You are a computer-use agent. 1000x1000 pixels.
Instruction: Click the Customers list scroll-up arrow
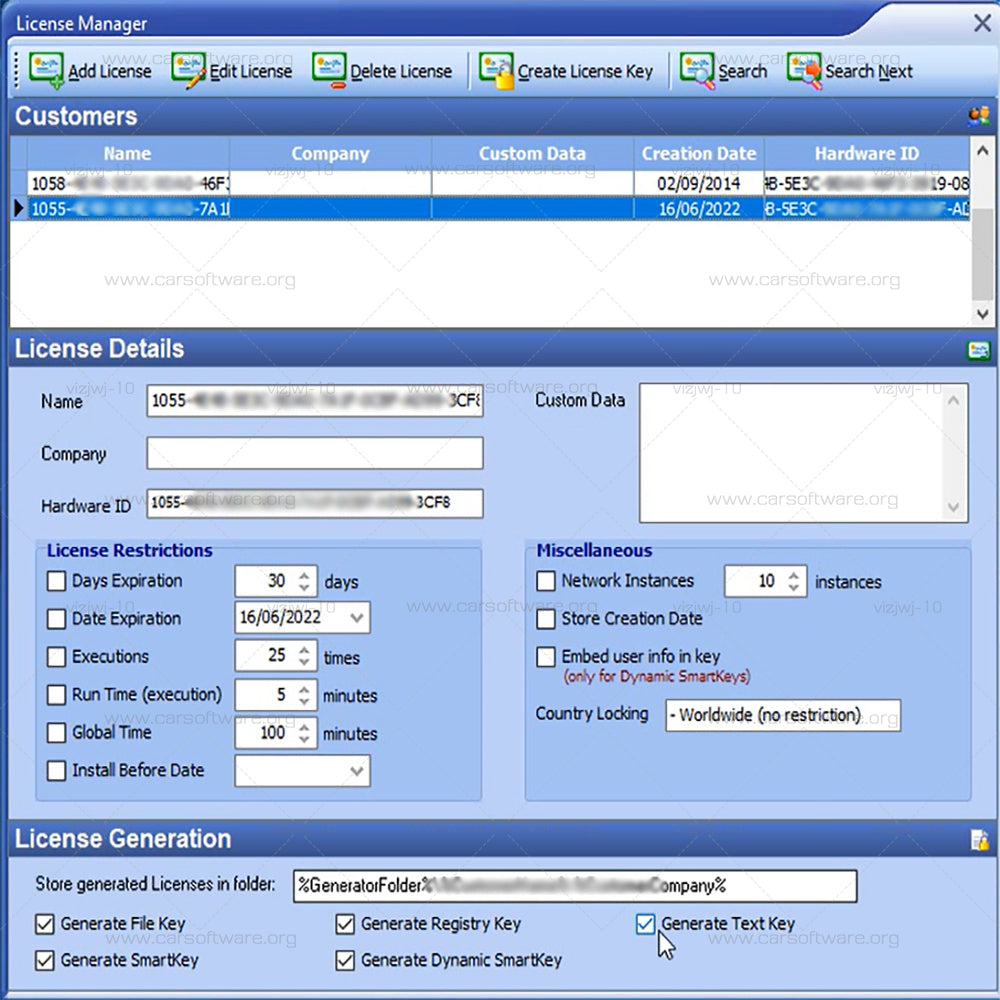click(982, 151)
